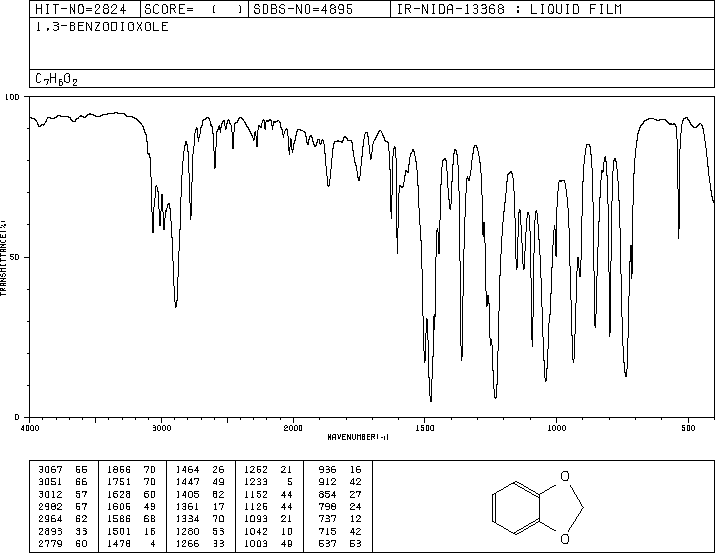Image resolution: width=715 pixels, height=553 pixels.
Task: Click the transmittance 5 beside 1233
Action: 290,482
